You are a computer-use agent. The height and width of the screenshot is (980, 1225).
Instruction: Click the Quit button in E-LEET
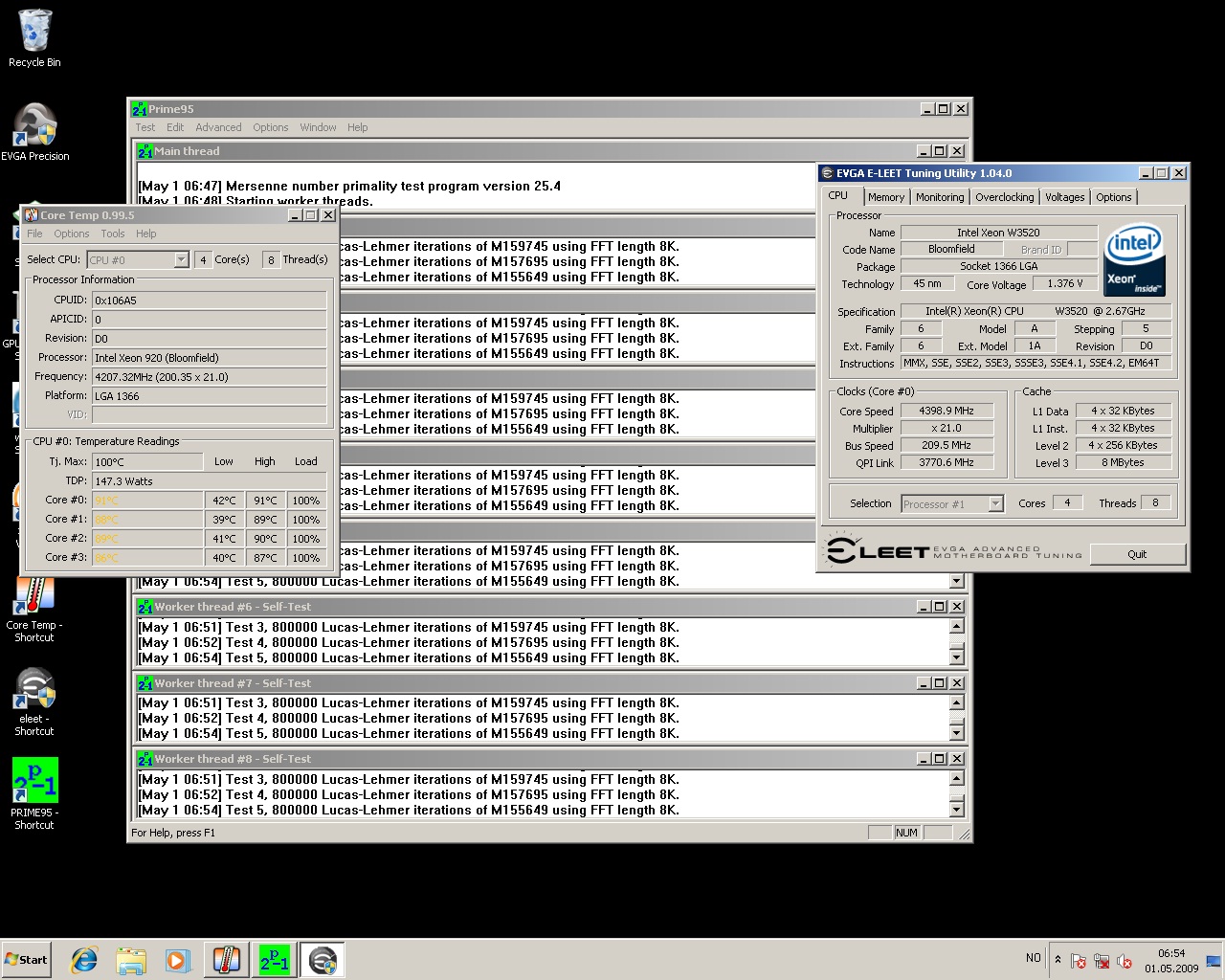click(1137, 554)
